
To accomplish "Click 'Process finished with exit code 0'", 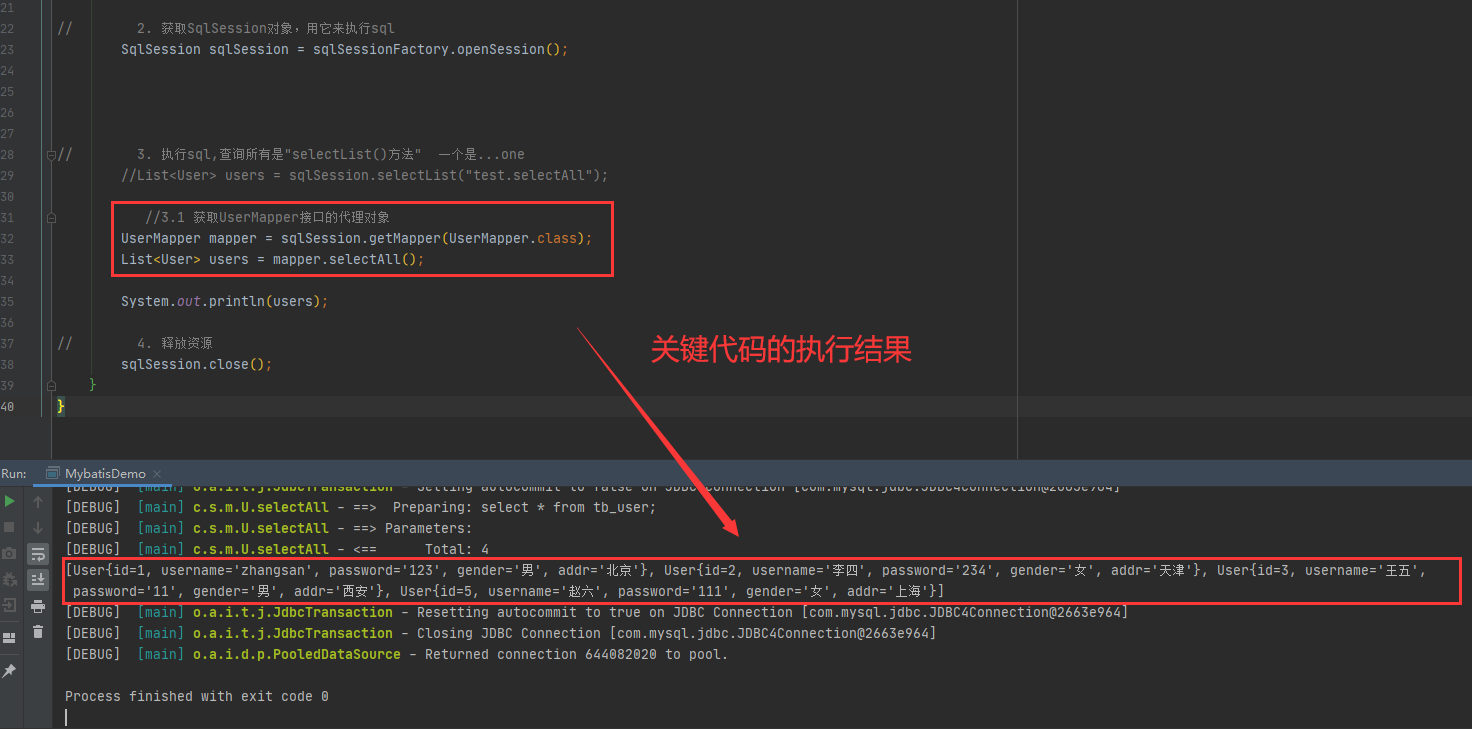I will [197, 696].
